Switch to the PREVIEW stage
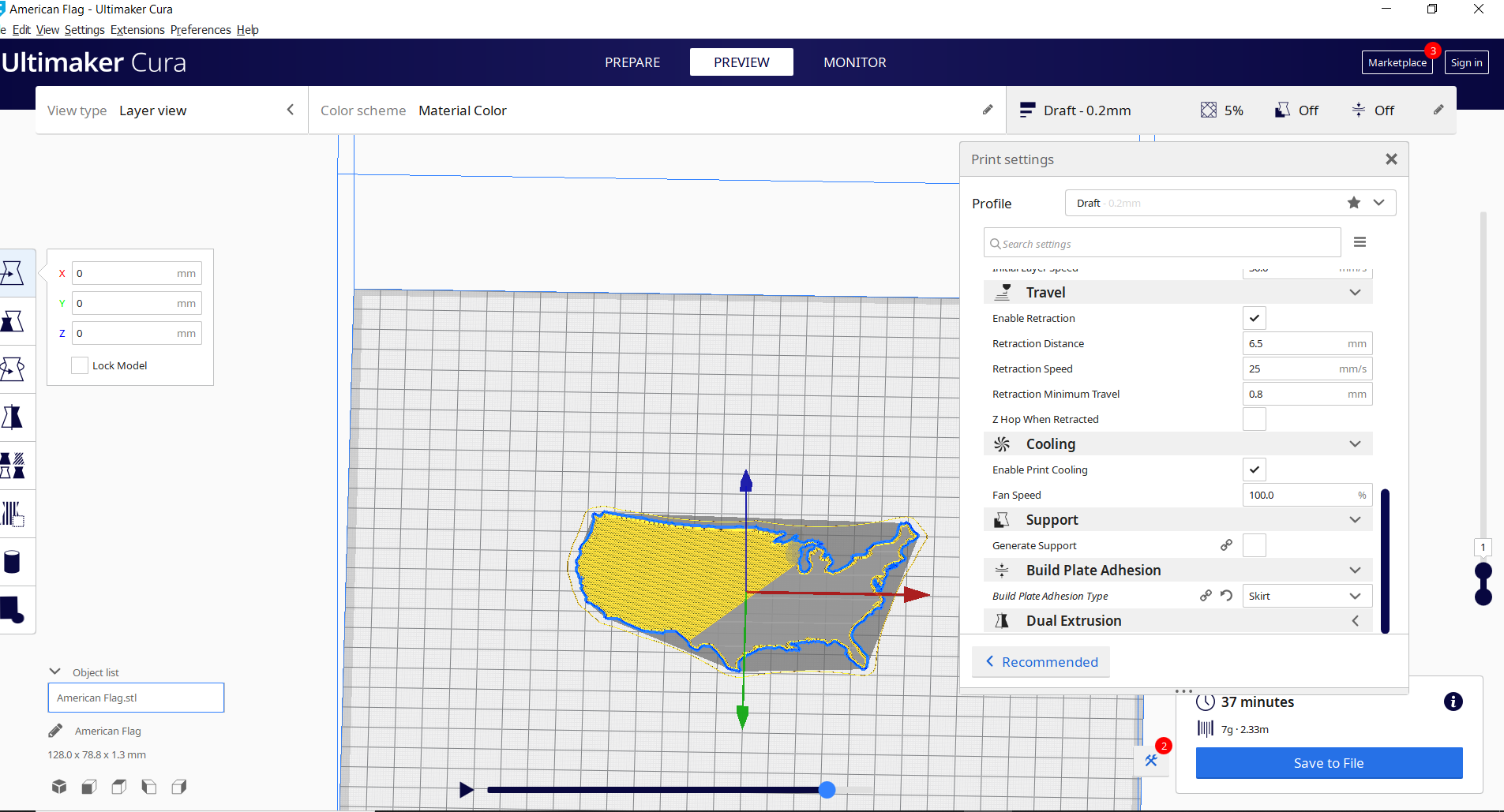This screenshot has height=812, width=1504. coord(741,62)
